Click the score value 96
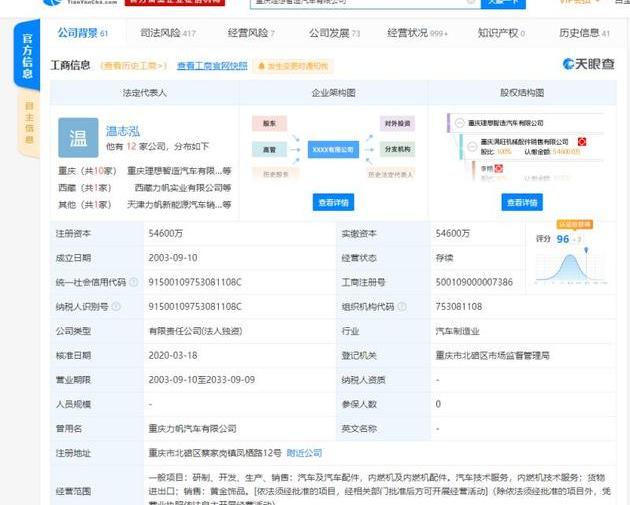 (x=562, y=239)
